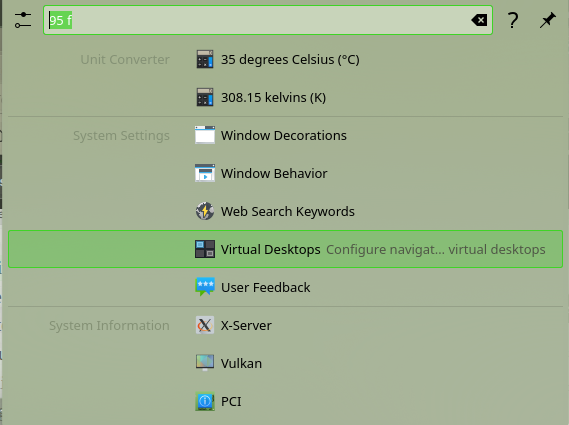Click the Vulkan monitor icon
569x425 pixels.
point(205,363)
